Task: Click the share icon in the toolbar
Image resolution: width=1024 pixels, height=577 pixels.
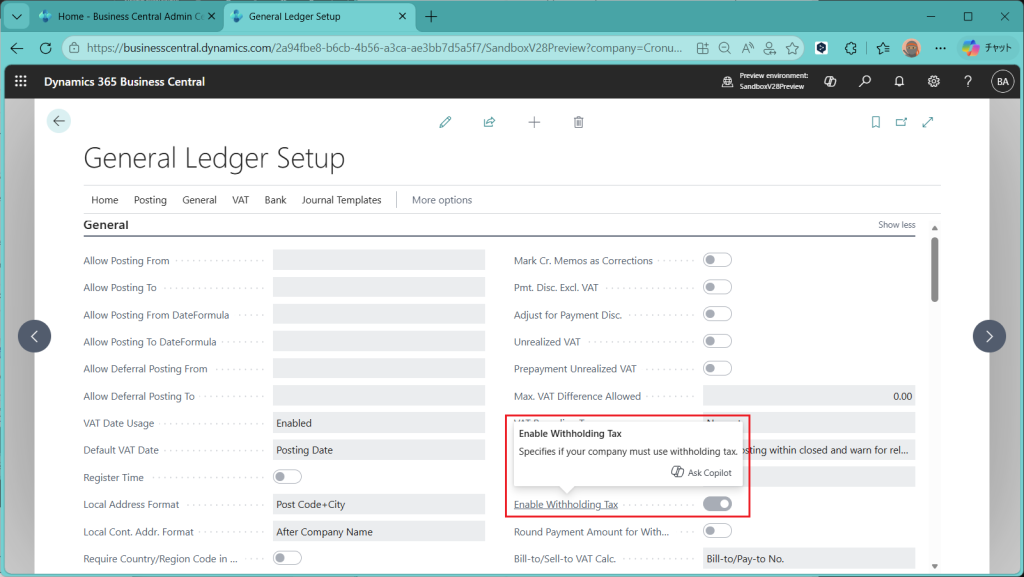Action: click(489, 122)
